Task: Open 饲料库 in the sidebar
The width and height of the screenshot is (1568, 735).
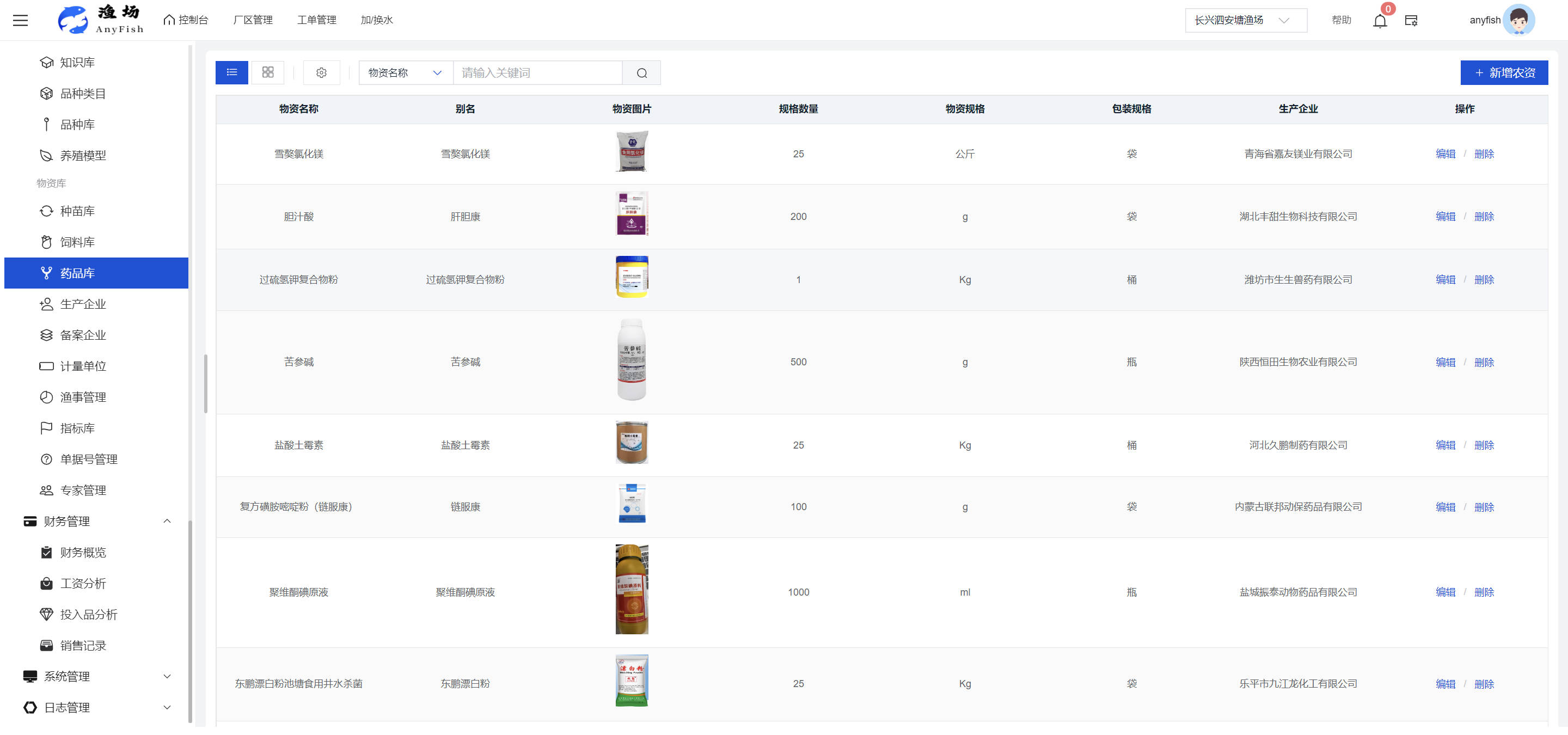Action: pyautogui.click(x=77, y=242)
